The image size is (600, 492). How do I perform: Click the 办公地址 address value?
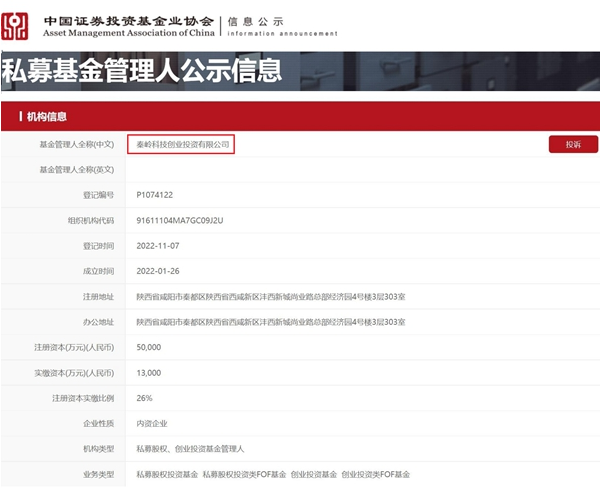point(271,322)
